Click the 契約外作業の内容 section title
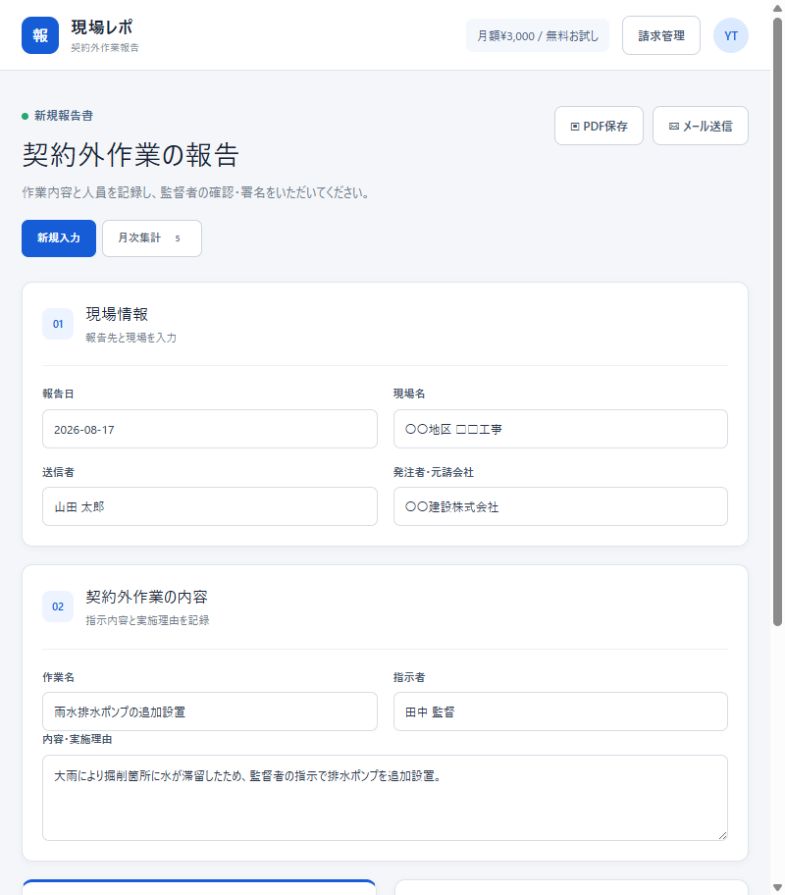The width and height of the screenshot is (785, 895). point(147,597)
